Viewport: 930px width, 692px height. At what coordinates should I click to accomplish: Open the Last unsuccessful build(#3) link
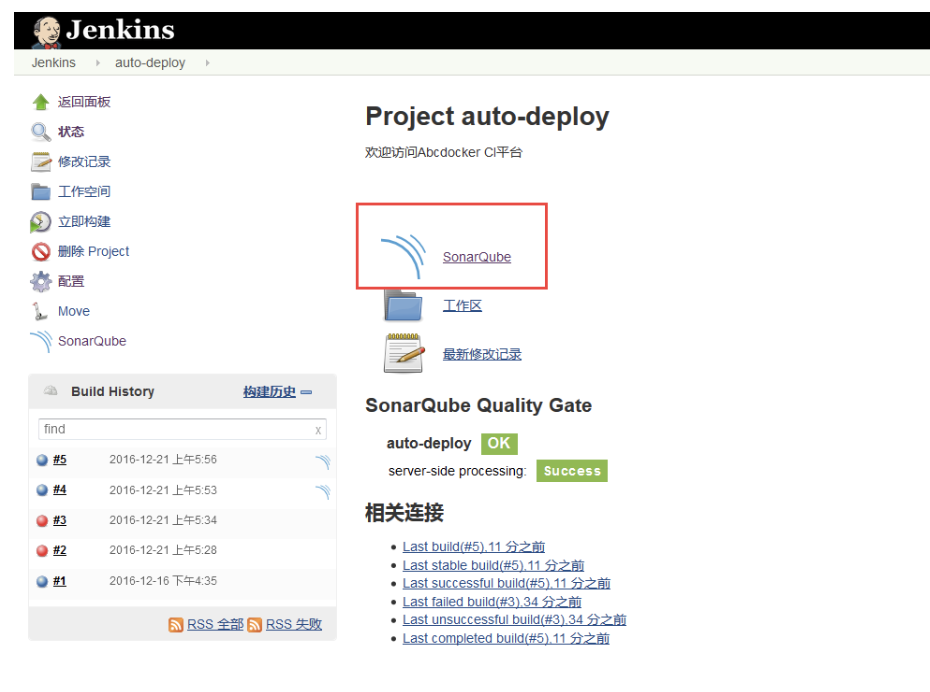(x=514, y=620)
